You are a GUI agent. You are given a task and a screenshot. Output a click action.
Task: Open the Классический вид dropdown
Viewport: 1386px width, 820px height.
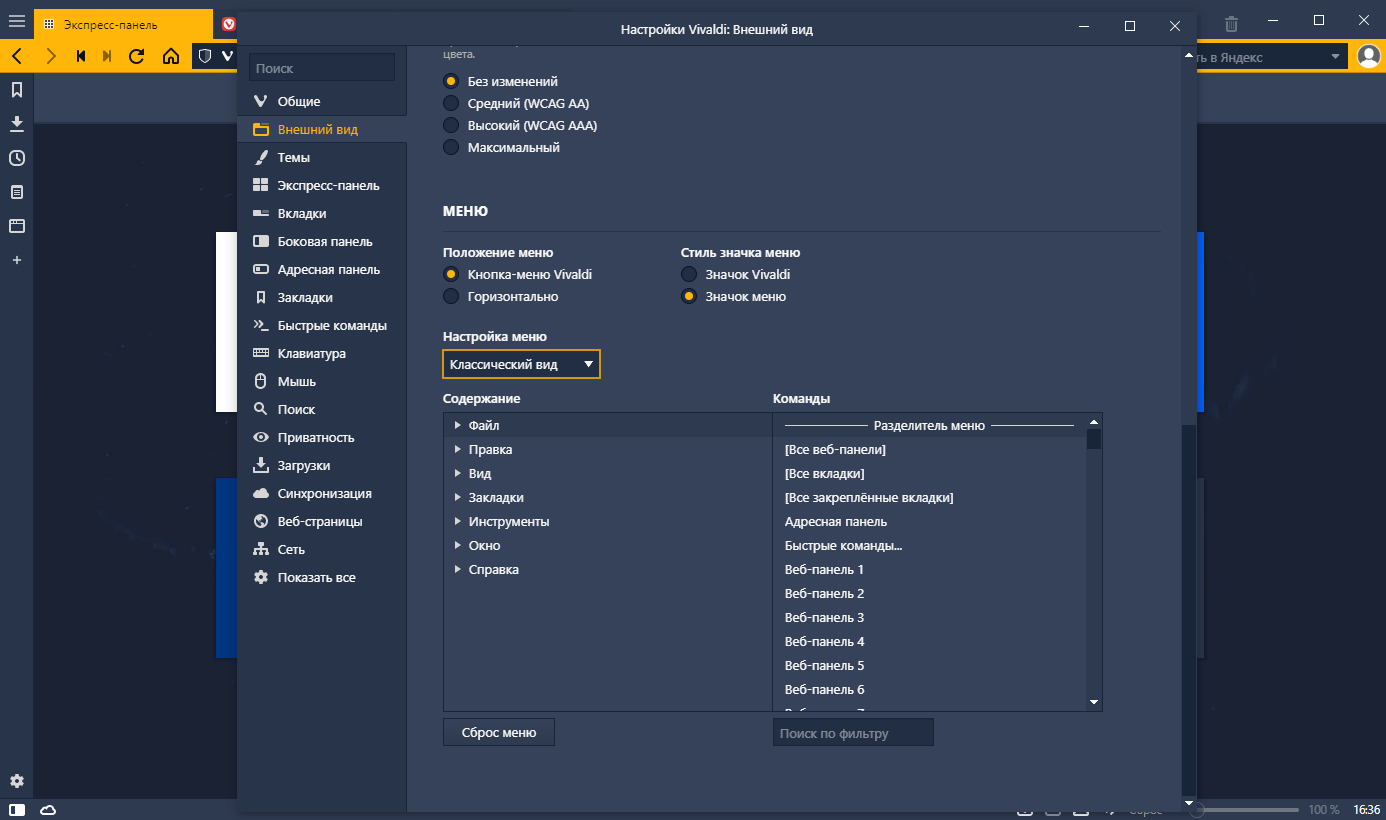[521, 364]
